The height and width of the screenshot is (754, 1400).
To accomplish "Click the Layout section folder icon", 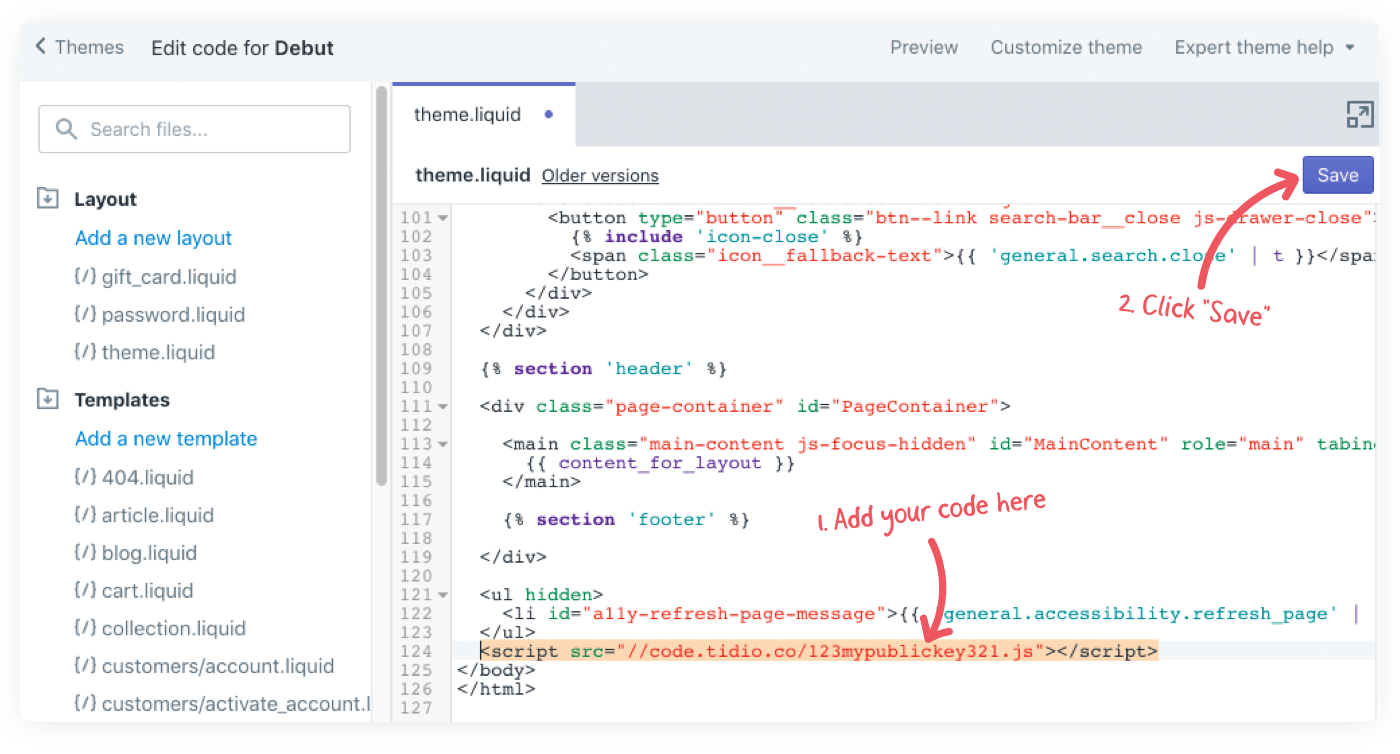I will coord(46,199).
